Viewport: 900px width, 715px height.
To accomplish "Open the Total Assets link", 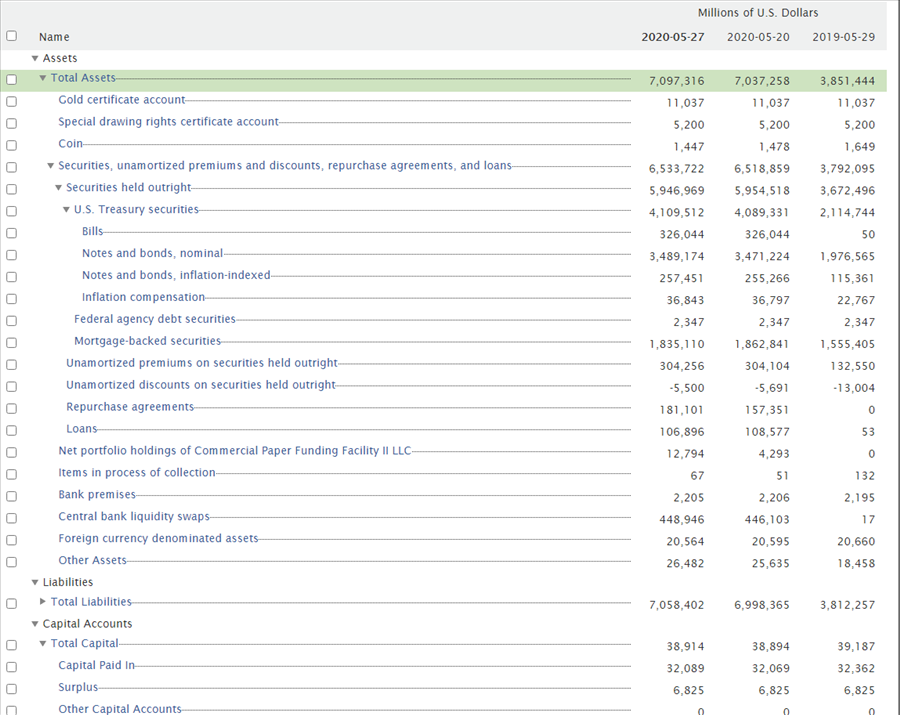I will click(83, 78).
